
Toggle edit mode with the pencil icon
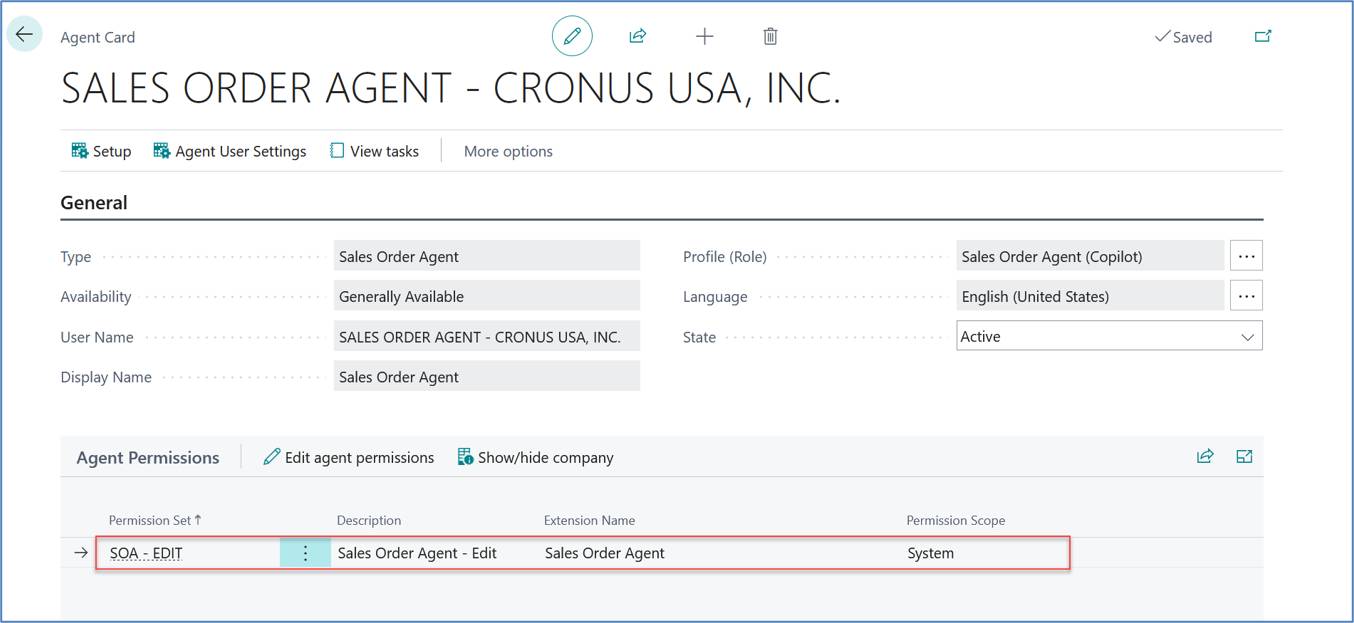[572, 36]
